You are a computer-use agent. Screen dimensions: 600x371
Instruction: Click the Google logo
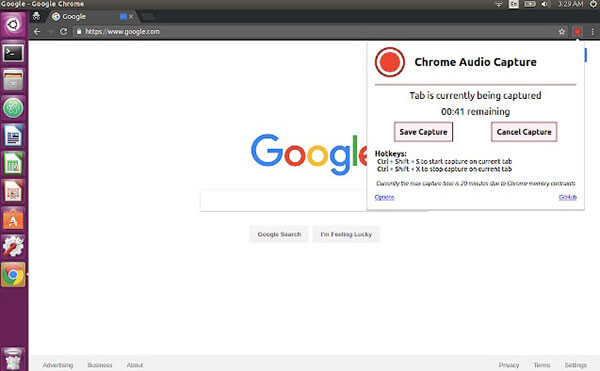308,154
